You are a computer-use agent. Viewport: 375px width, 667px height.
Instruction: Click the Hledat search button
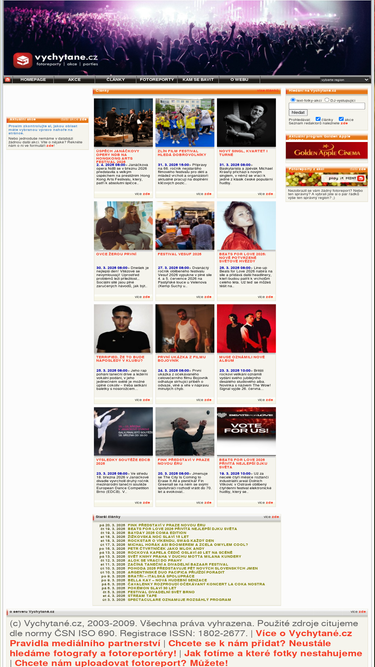[x=298, y=113]
